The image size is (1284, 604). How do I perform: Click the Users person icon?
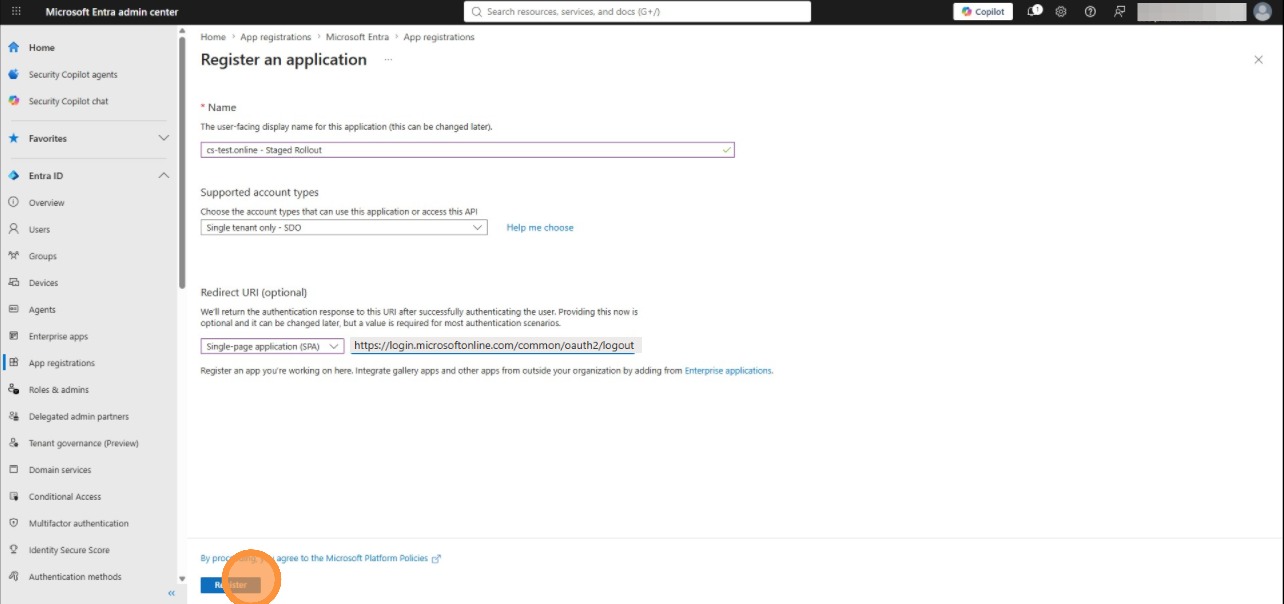pos(14,229)
